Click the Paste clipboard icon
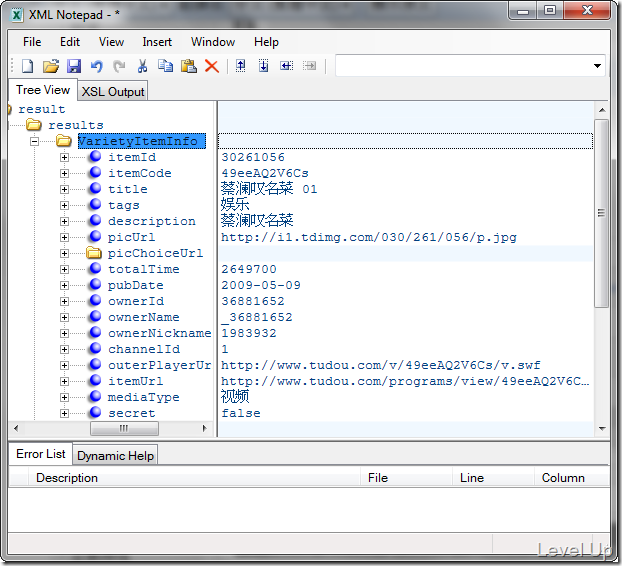The image size is (622, 566). tap(189, 66)
